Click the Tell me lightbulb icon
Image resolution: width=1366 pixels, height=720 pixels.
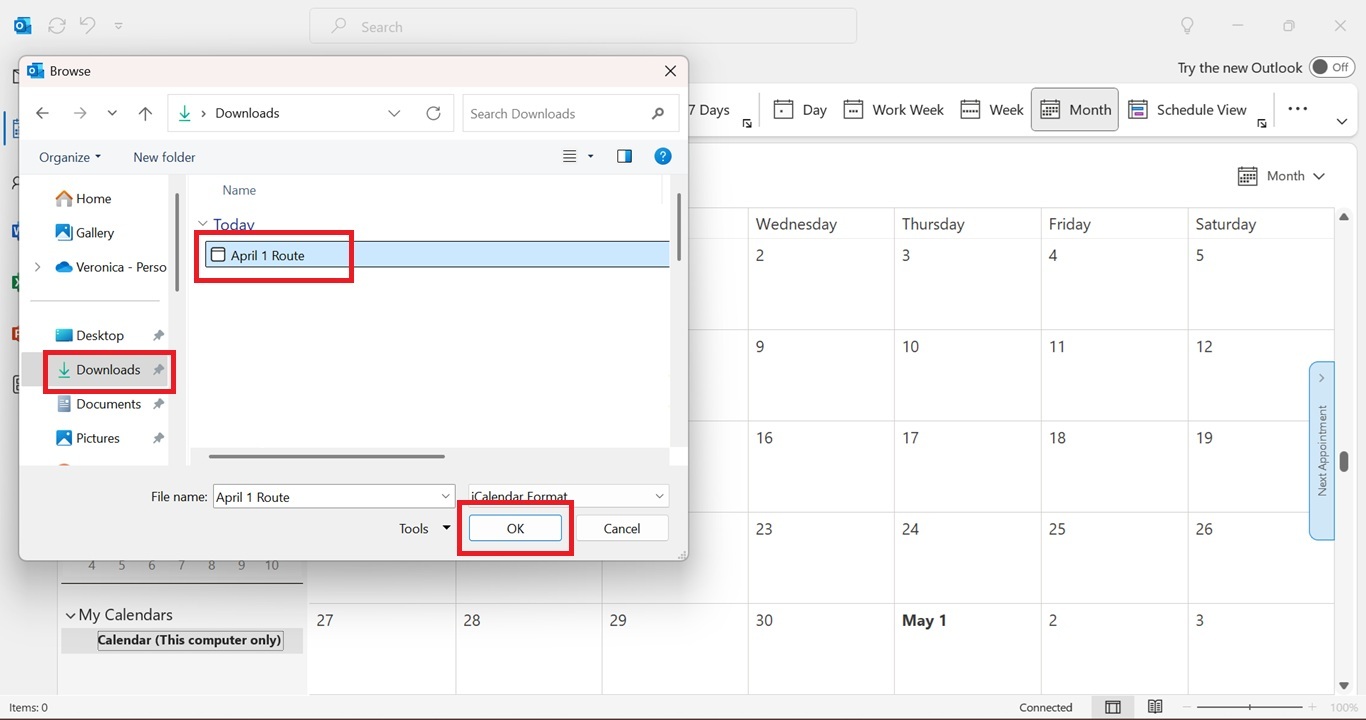coord(1187,26)
